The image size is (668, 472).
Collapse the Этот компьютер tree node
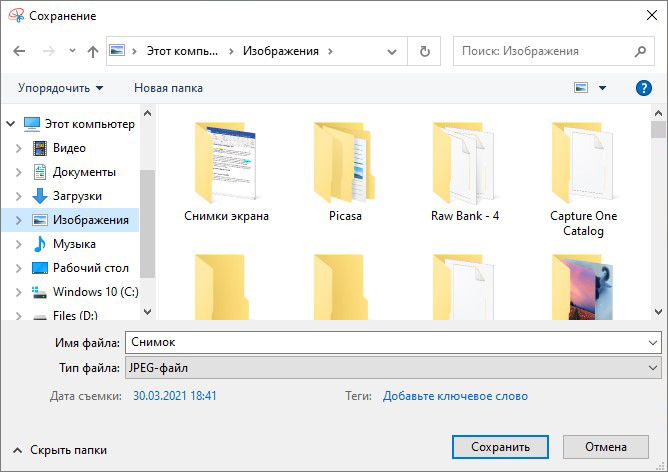tap(11, 124)
